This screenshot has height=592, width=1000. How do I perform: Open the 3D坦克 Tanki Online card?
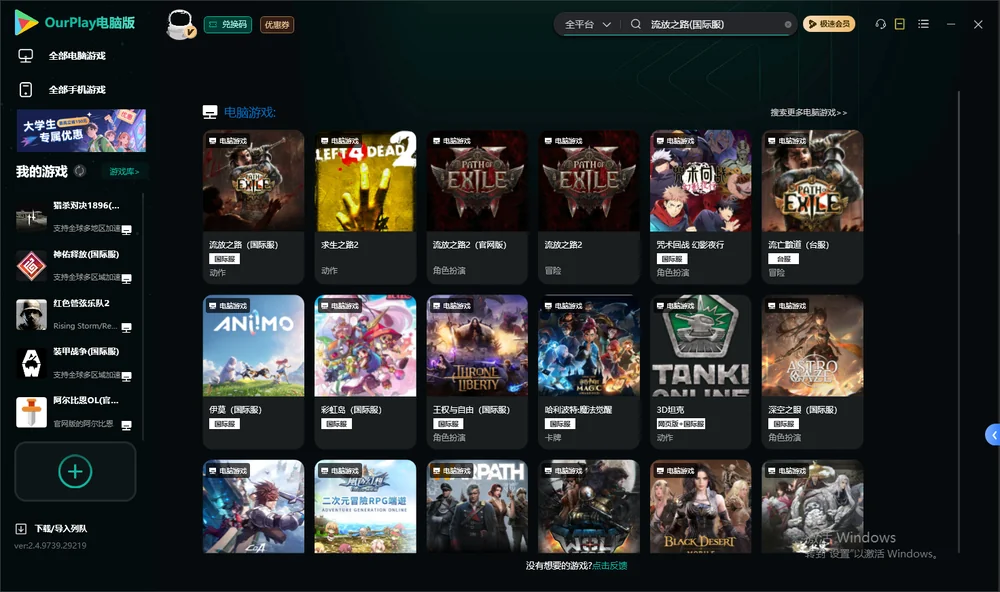700,371
